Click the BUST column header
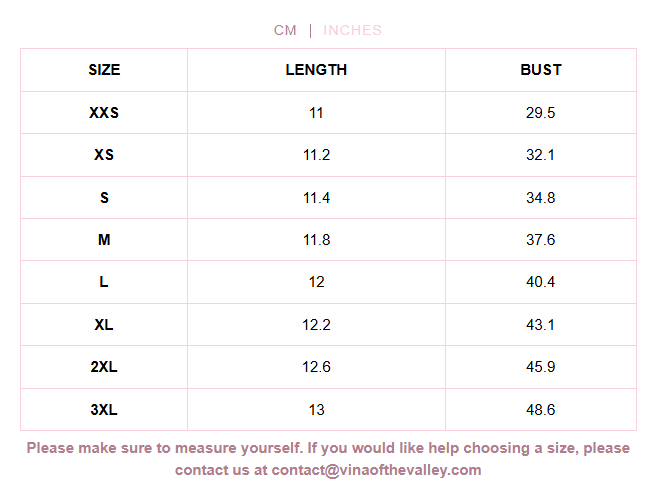Screen dimensions: 658x492 pyautogui.click(x=541, y=70)
